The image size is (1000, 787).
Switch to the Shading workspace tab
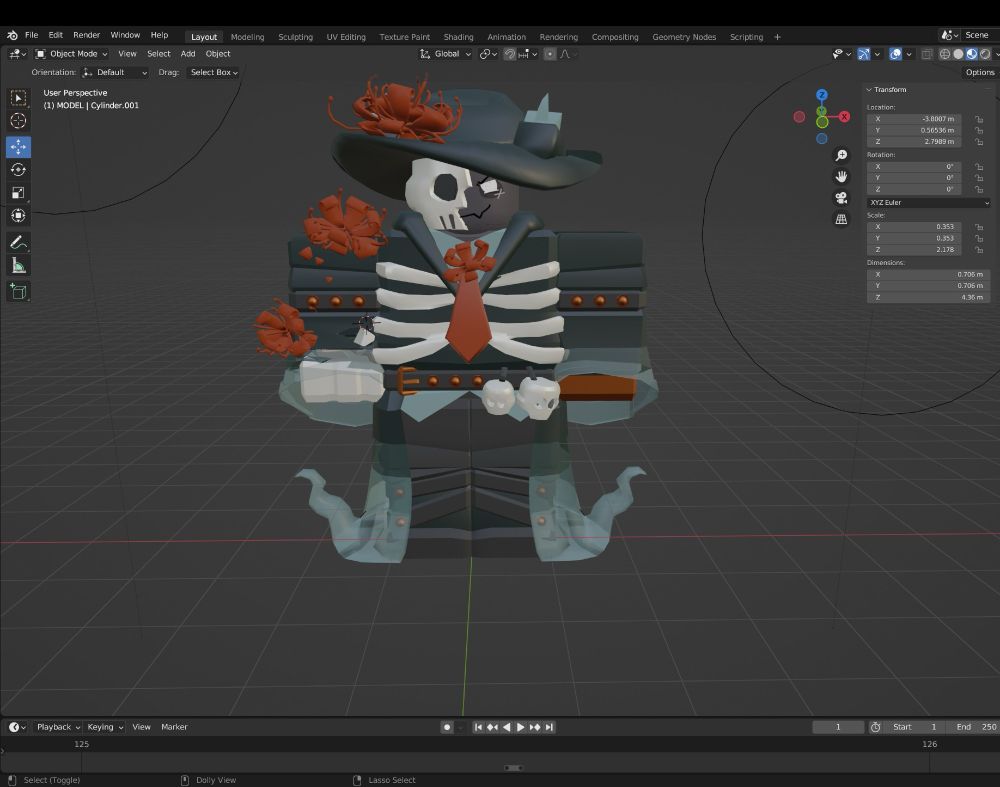459,37
